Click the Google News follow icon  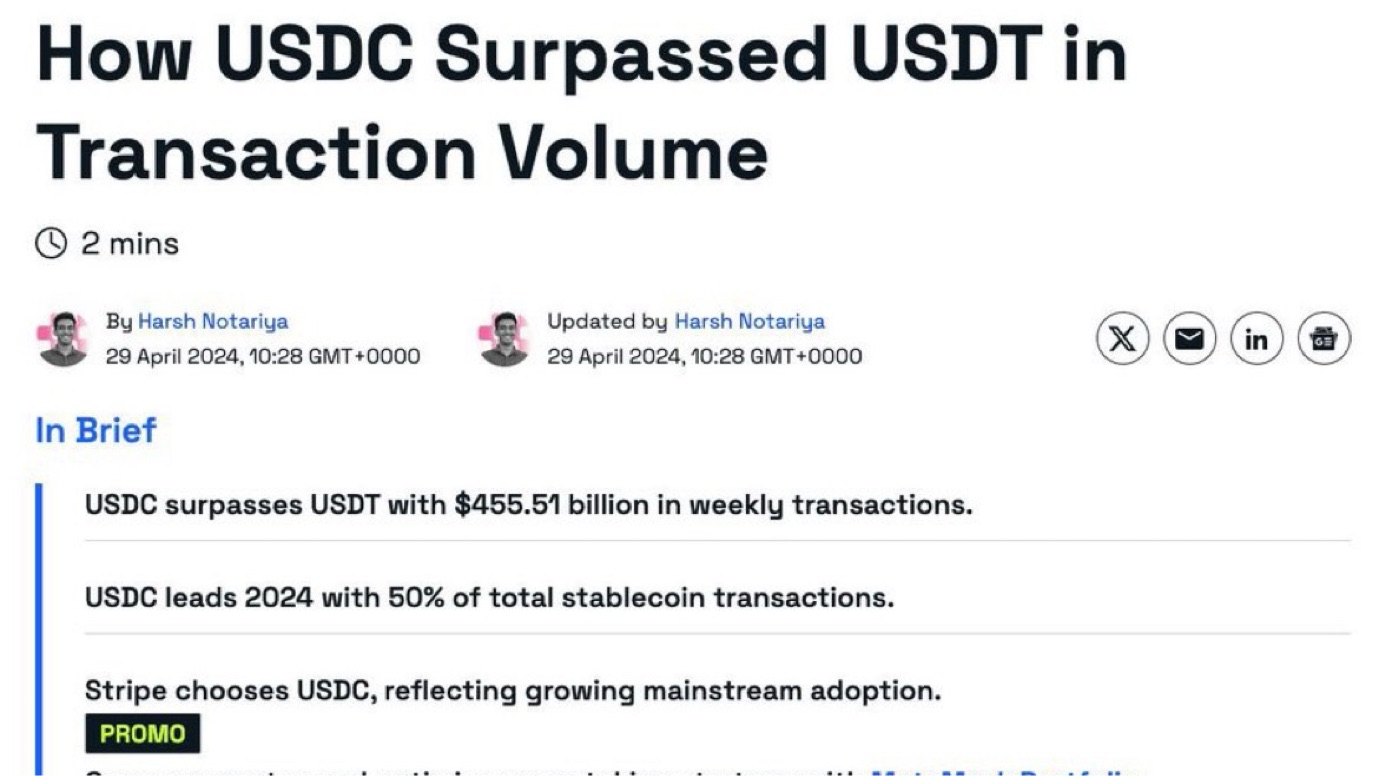click(1323, 340)
